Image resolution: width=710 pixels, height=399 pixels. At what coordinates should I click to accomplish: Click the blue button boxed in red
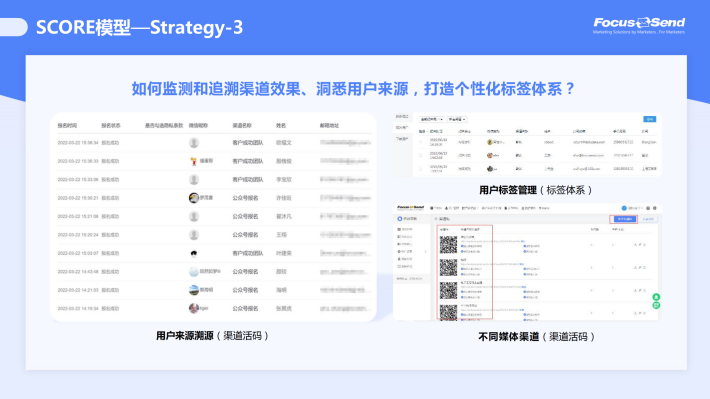point(624,219)
